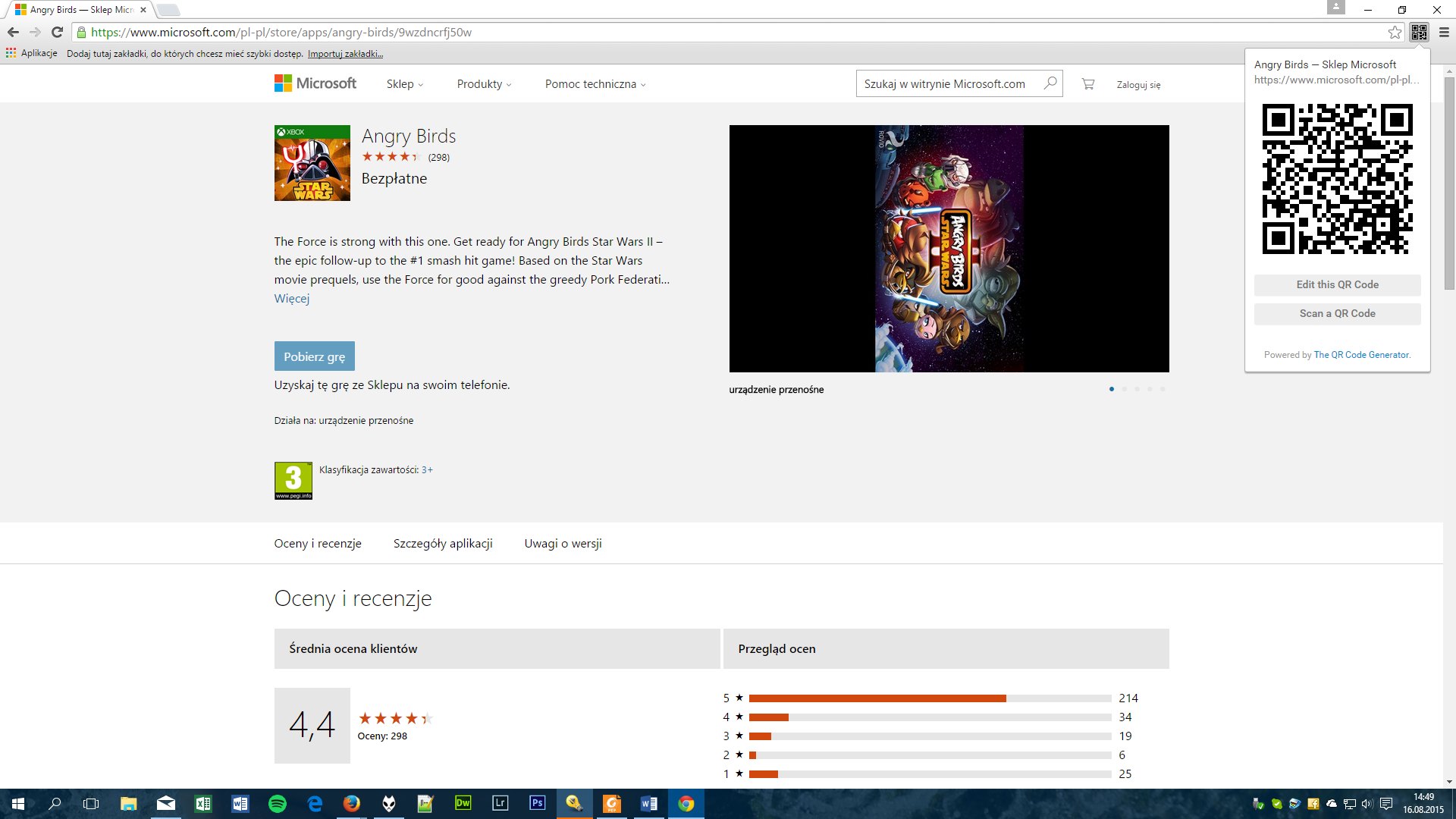Click Scan a QR Code button
The image size is (1456, 819).
1337,314
